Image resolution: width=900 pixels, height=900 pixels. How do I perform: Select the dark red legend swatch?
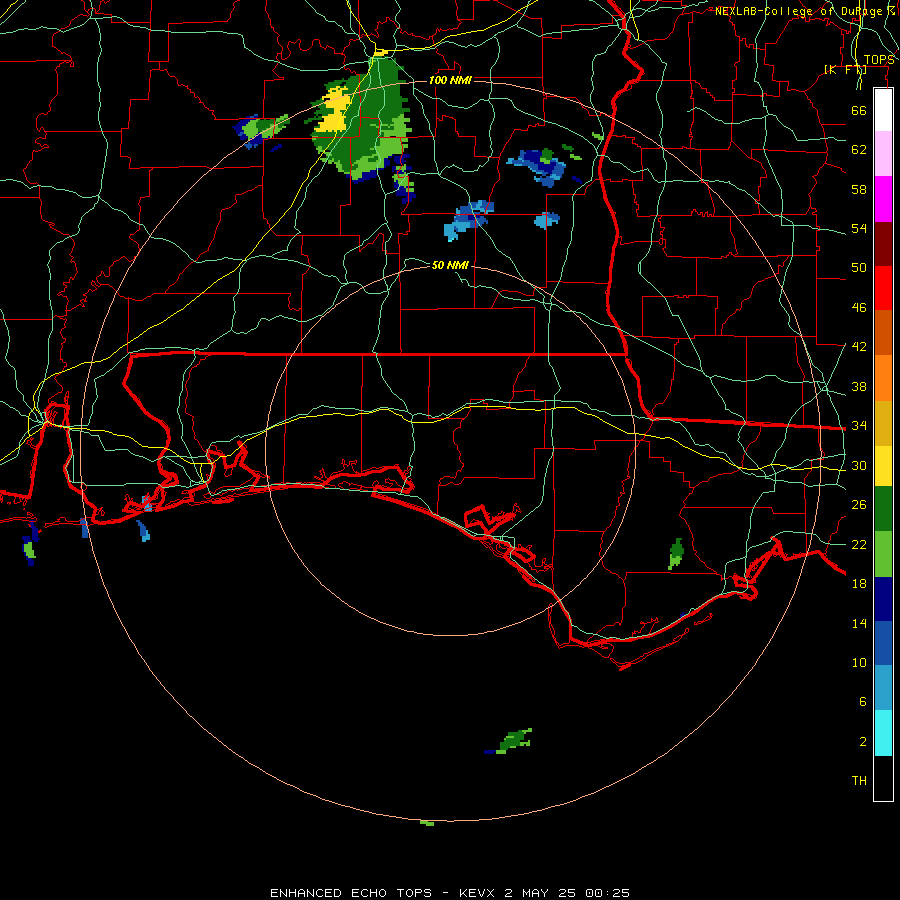tap(883, 244)
